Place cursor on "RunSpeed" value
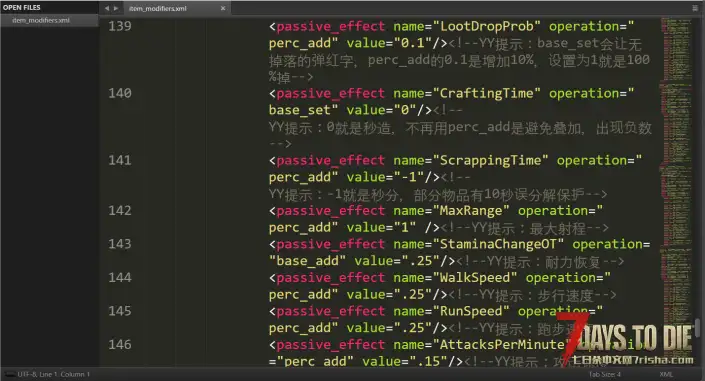This screenshot has height=381, width=705. (471, 311)
